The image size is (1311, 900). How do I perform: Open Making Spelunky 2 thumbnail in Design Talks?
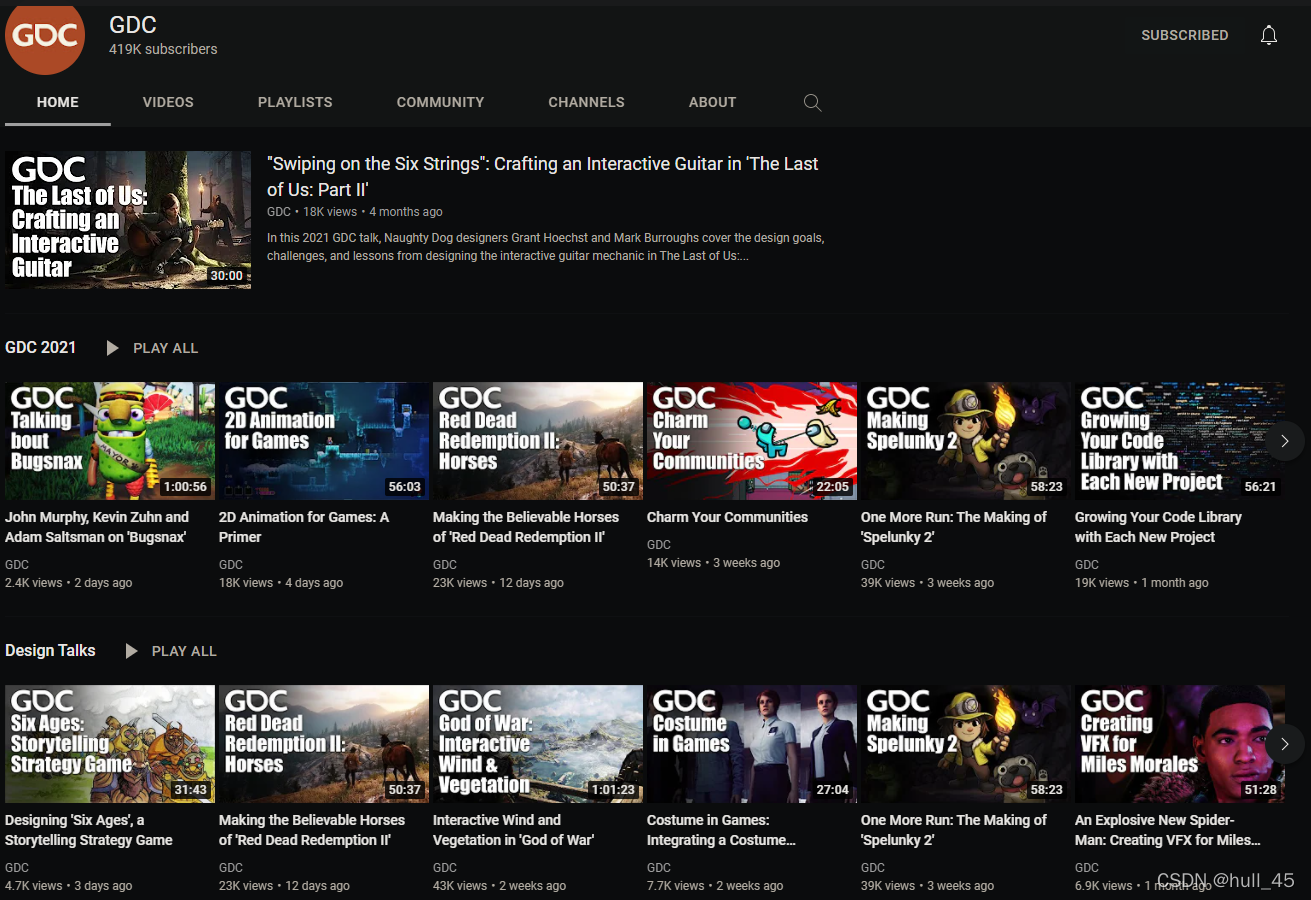[x=966, y=744]
